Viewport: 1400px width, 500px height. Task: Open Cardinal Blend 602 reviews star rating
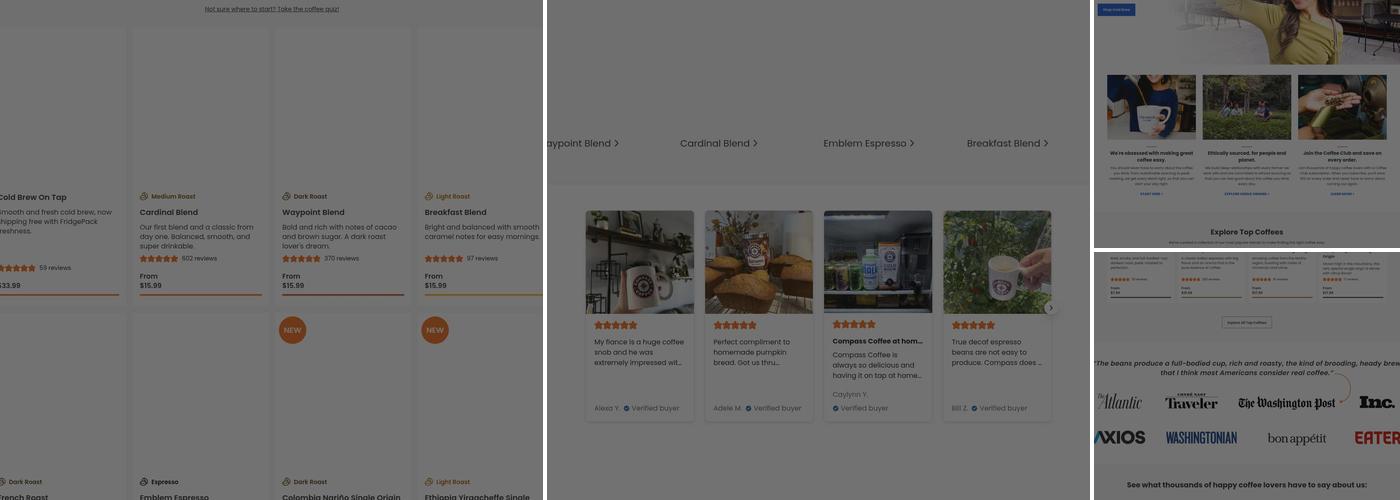coord(158,259)
